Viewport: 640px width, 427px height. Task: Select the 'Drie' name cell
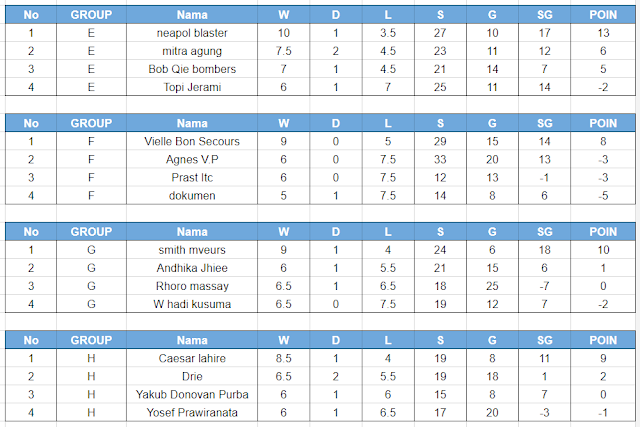(x=192, y=376)
